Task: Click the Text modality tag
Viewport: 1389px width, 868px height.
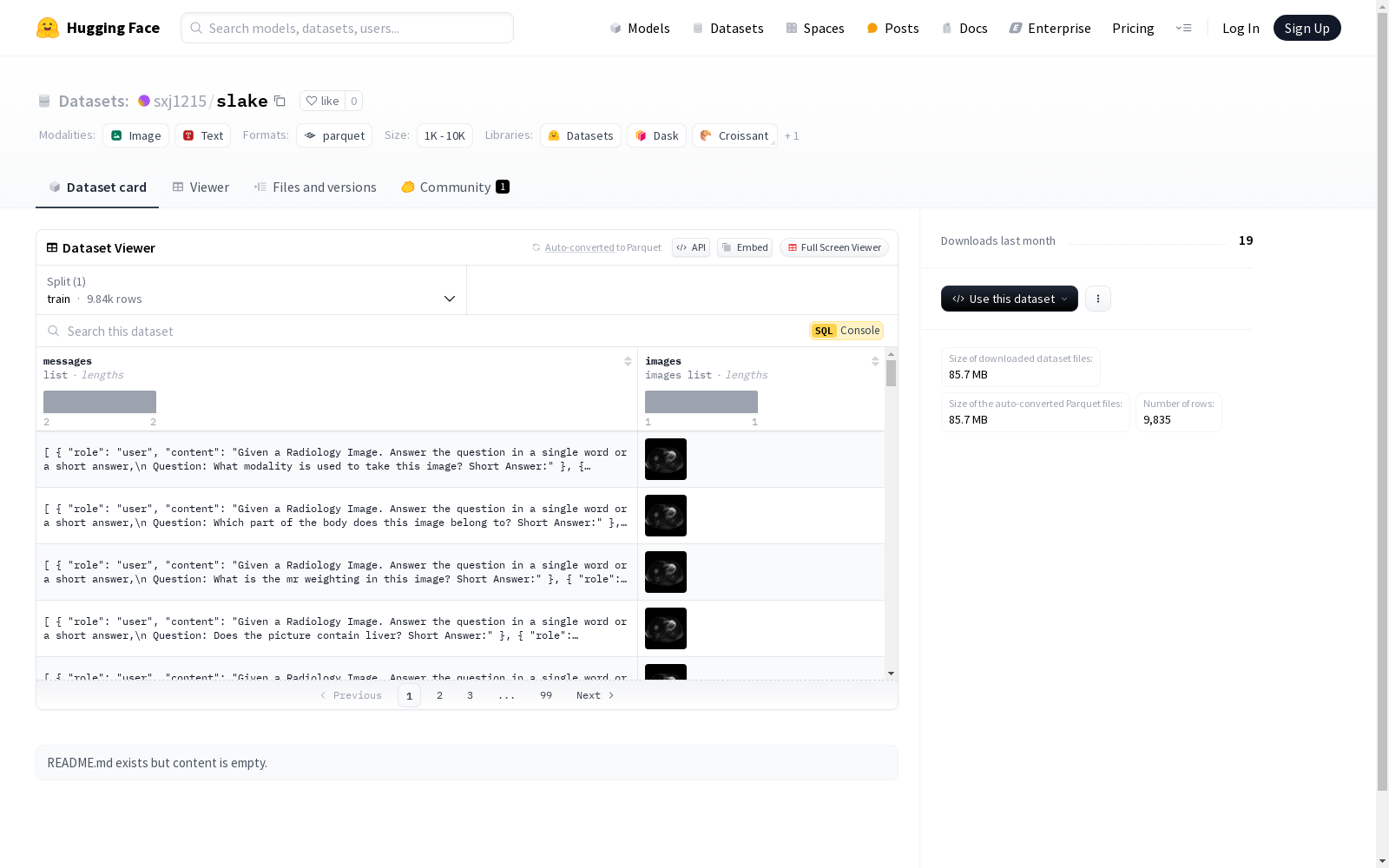Action: [202, 135]
